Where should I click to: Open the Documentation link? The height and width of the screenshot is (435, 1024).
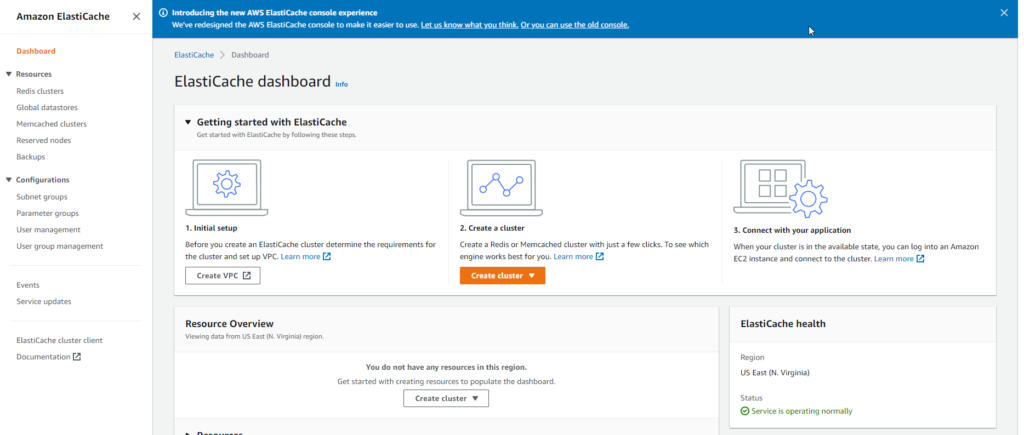43,357
